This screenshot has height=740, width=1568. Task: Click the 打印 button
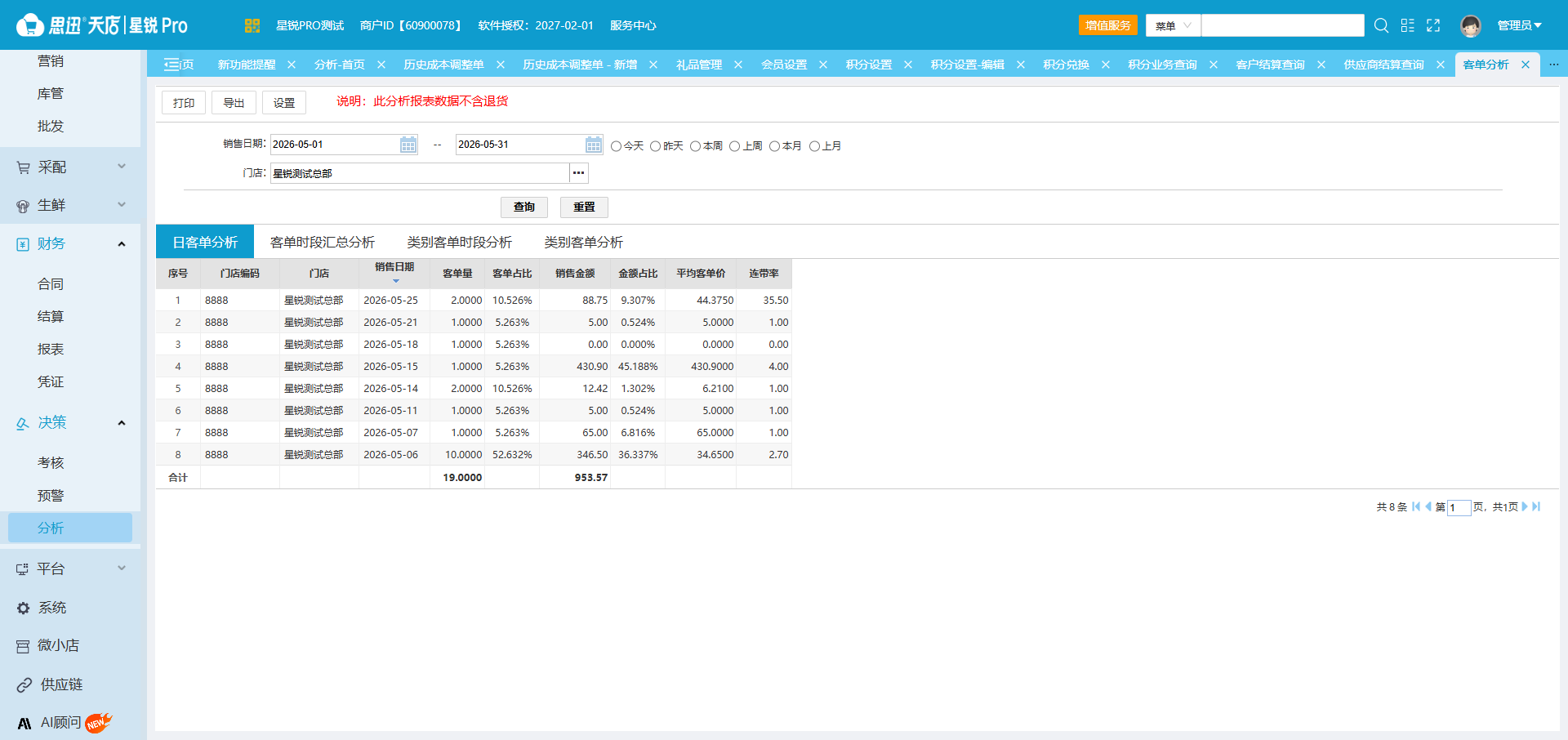point(184,103)
